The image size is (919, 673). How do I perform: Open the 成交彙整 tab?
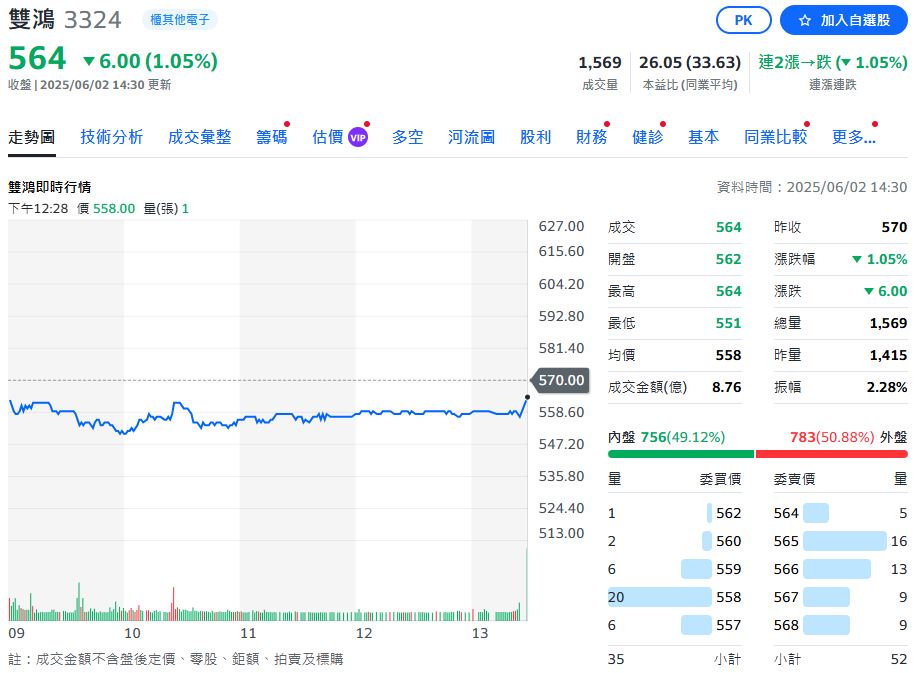199,137
